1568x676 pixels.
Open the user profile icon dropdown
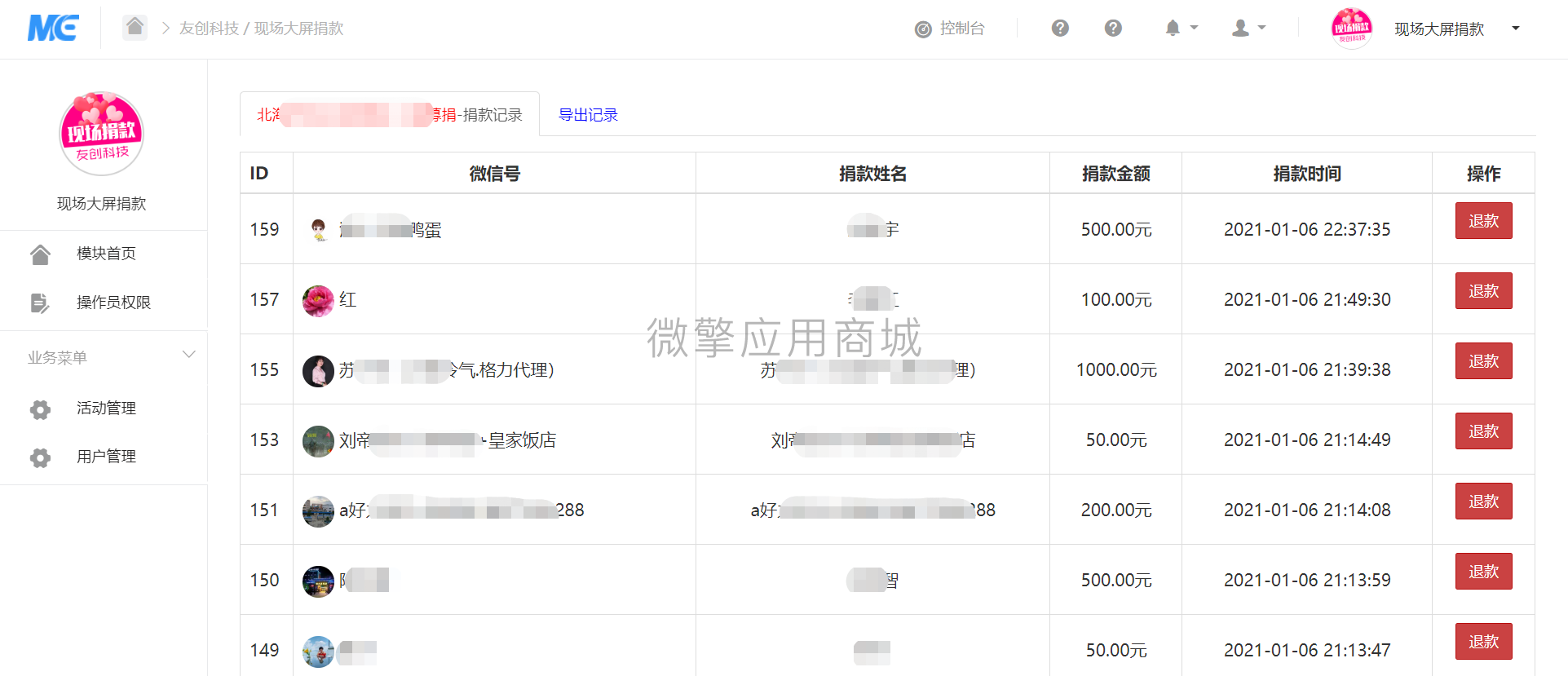pos(1248,29)
